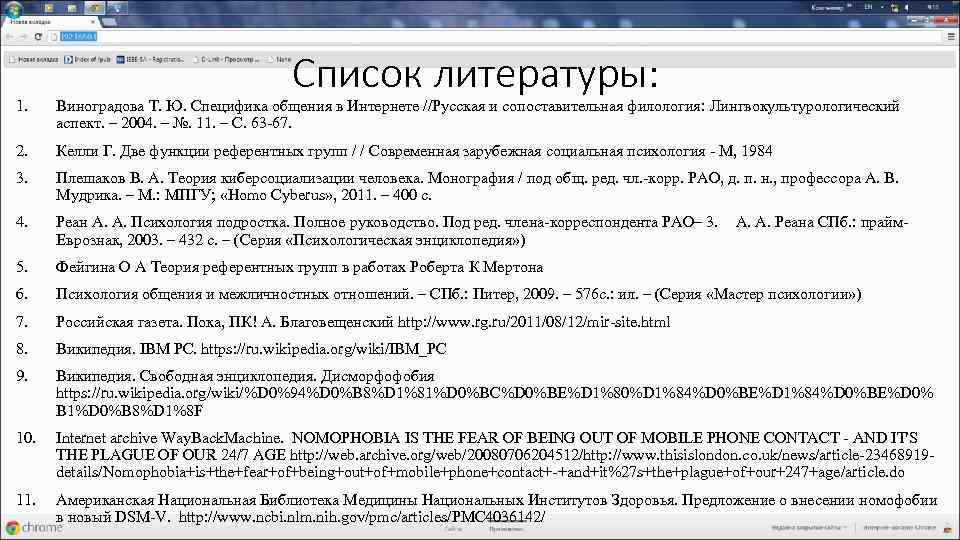Click Американская Национальная Библиотека Медицины text
Image resolution: width=960 pixels, height=540 pixels.
(x=366, y=501)
